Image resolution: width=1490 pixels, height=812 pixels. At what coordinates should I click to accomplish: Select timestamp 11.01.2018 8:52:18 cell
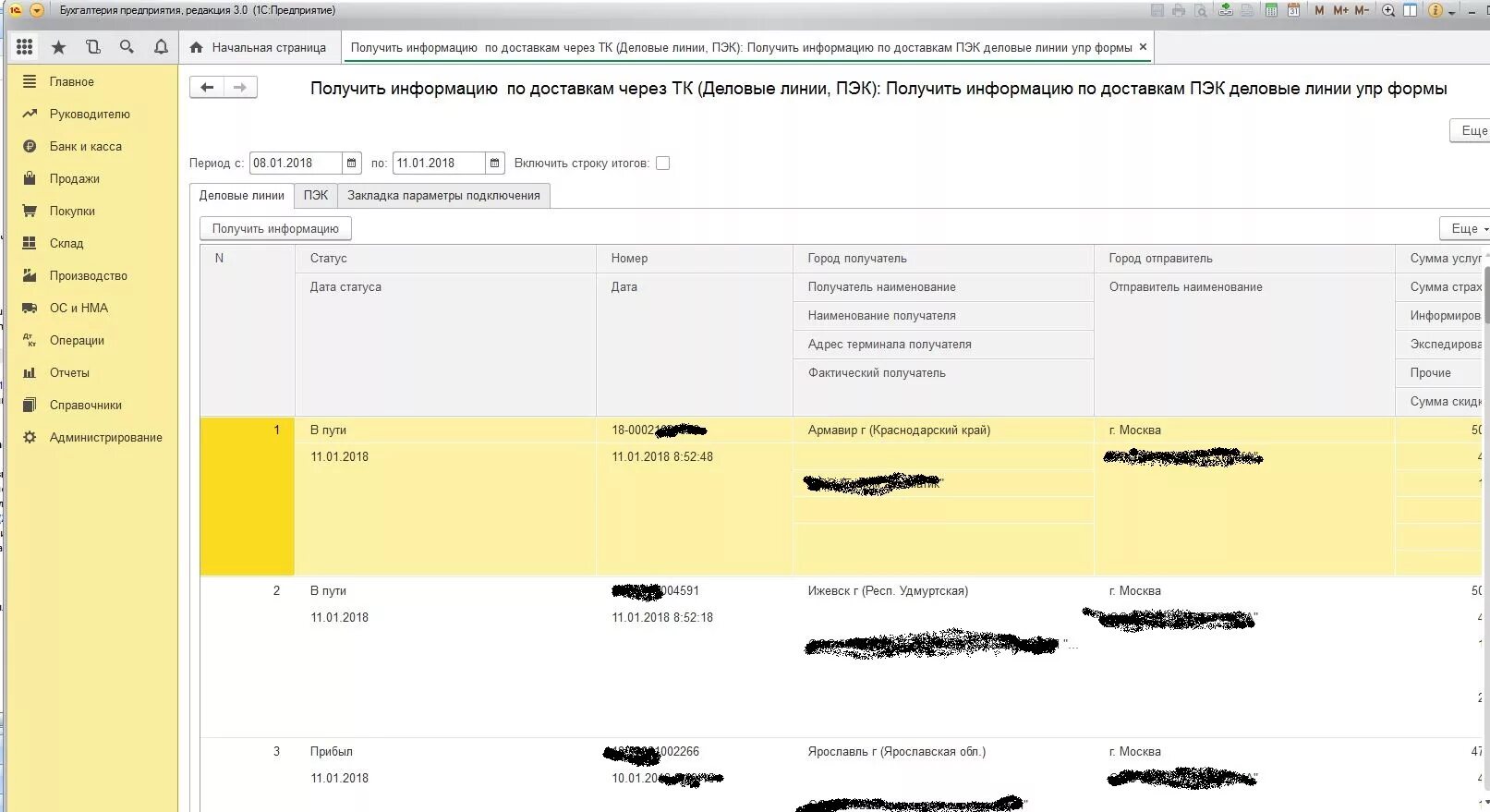pos(695,618)
